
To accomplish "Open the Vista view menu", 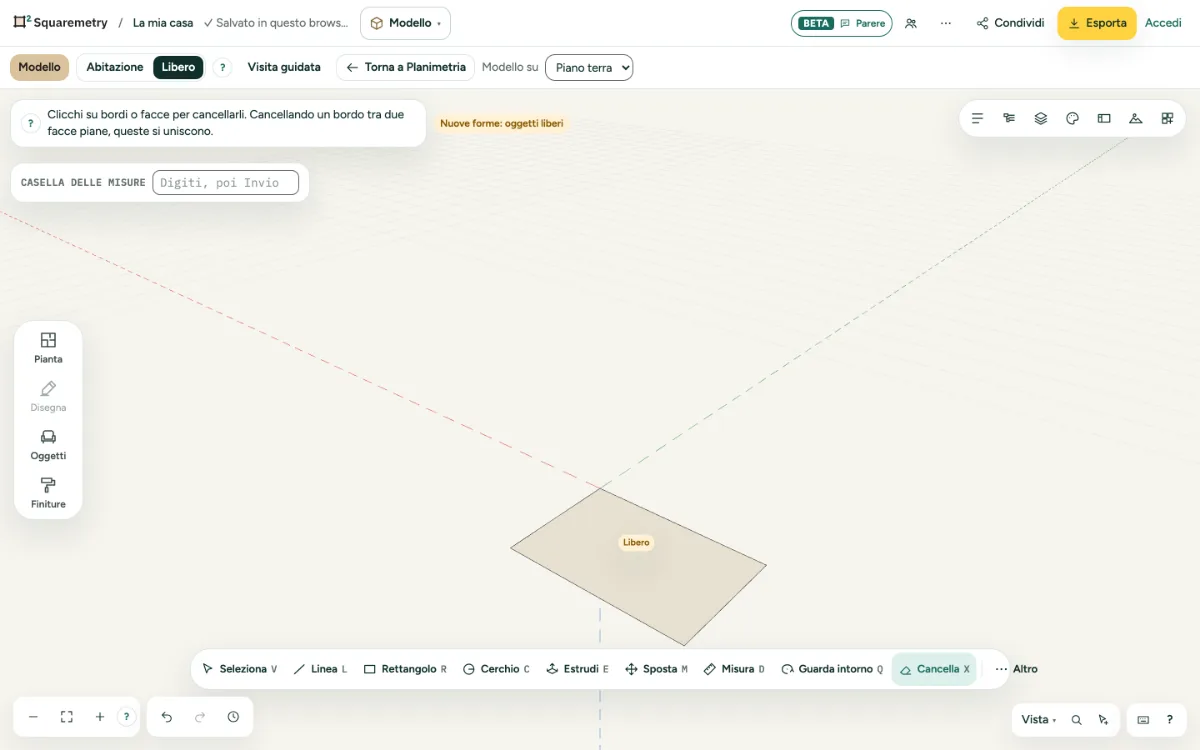I will [1038, 720].
